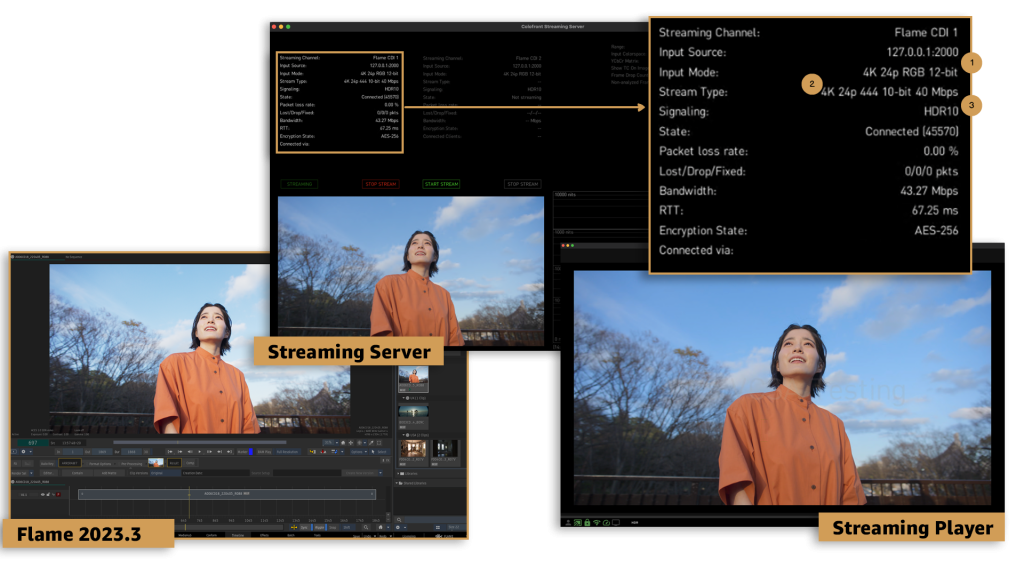Click the home icon next to the timeline zoom control
Viewport: 1024px width, 576px height.
pyautogui.click(x=382, y=526)
